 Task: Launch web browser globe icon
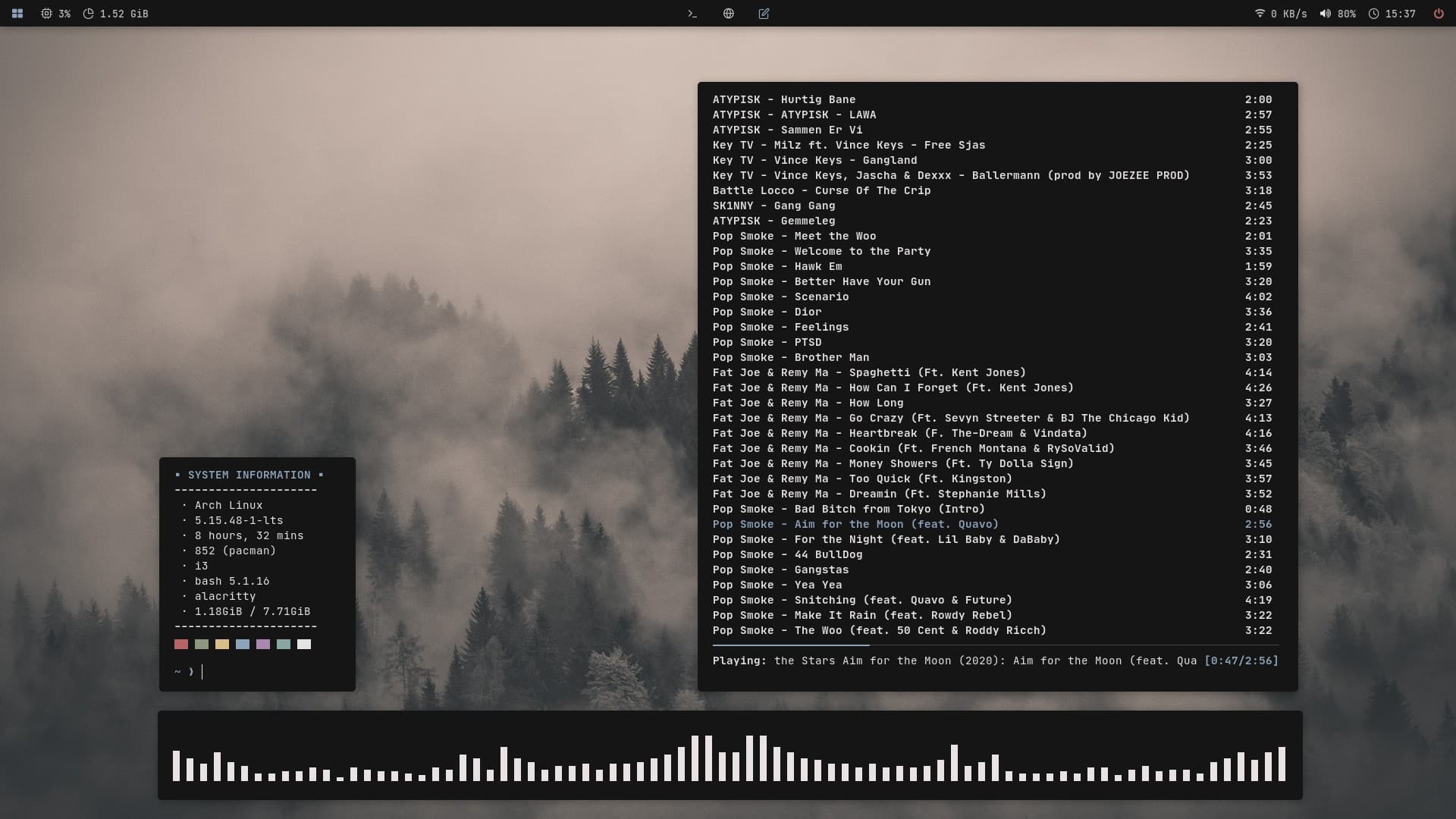[x=729, y=14]
